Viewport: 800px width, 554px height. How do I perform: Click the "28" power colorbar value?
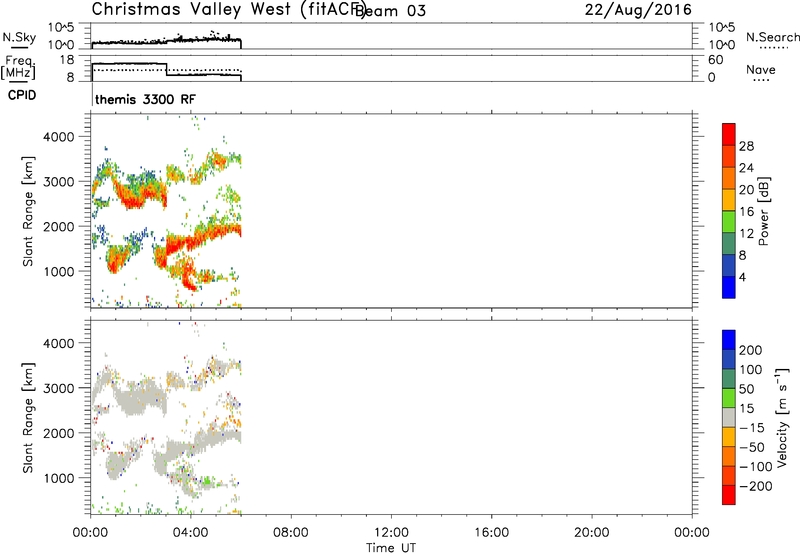point(746,146)
